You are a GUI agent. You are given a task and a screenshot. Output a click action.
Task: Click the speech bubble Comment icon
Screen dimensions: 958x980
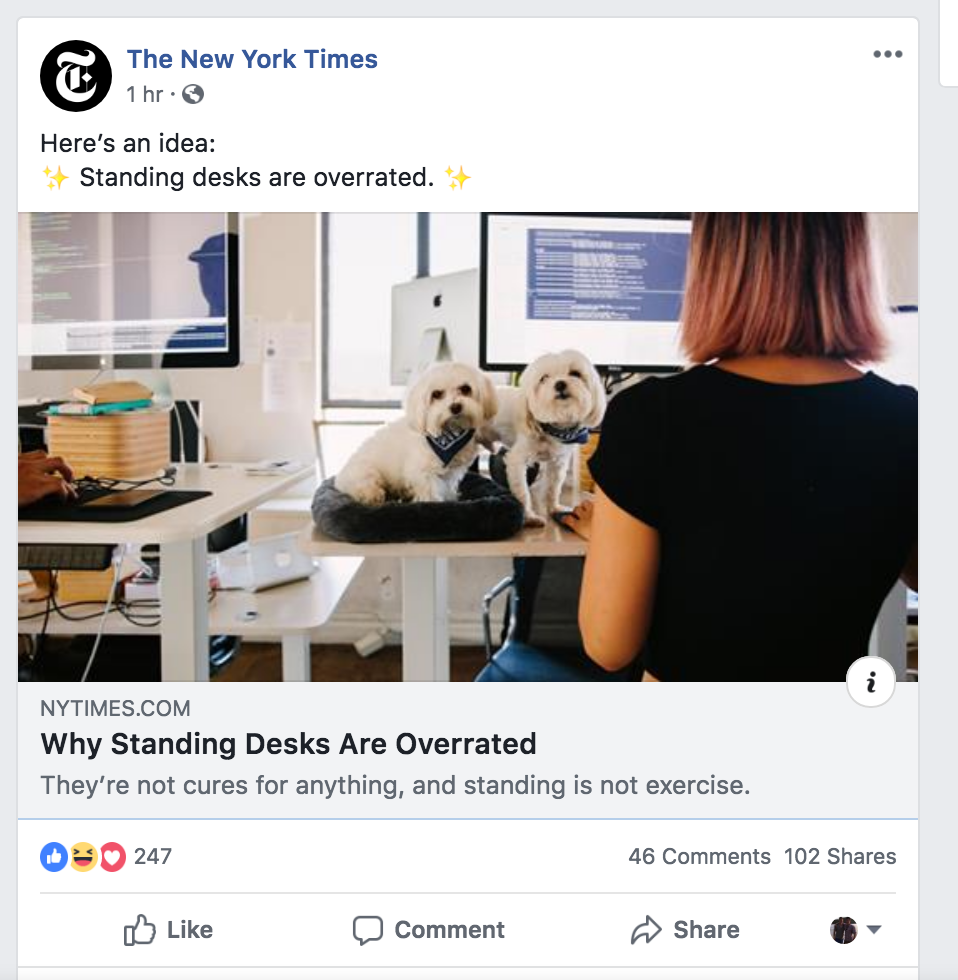click(x=367, y=929)
